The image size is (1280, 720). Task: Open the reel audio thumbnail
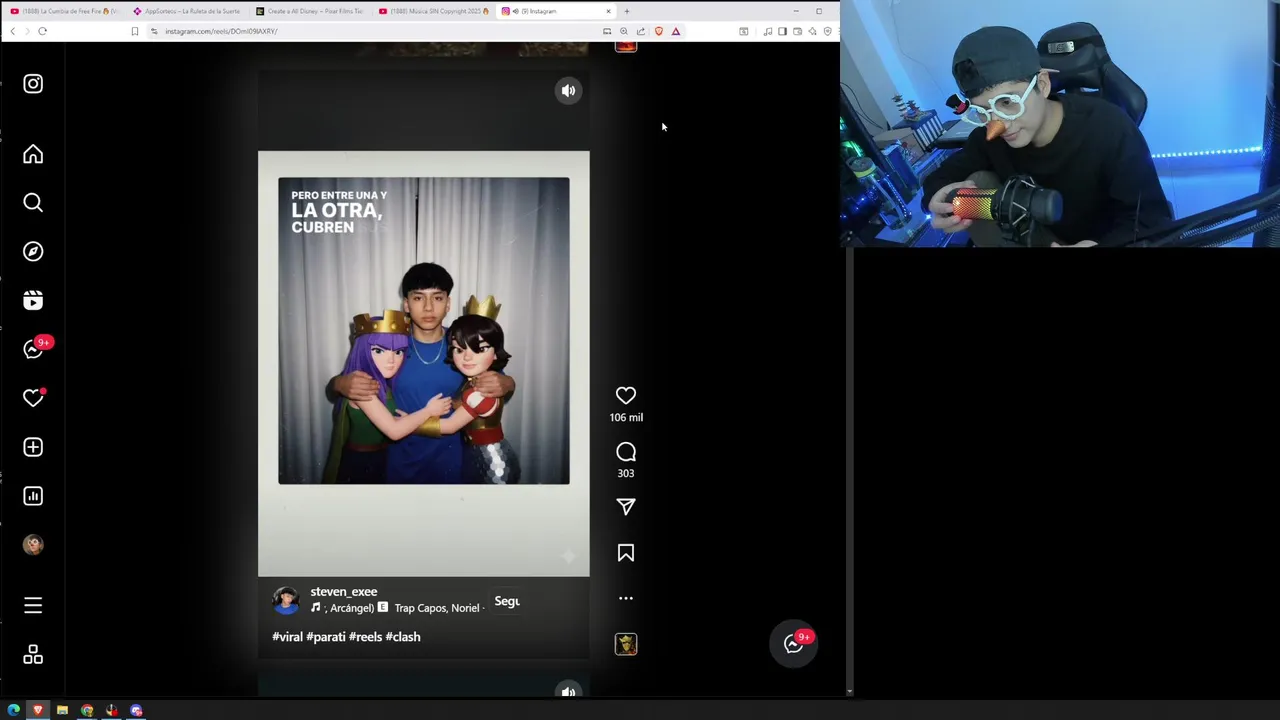(x=626, y=644)
